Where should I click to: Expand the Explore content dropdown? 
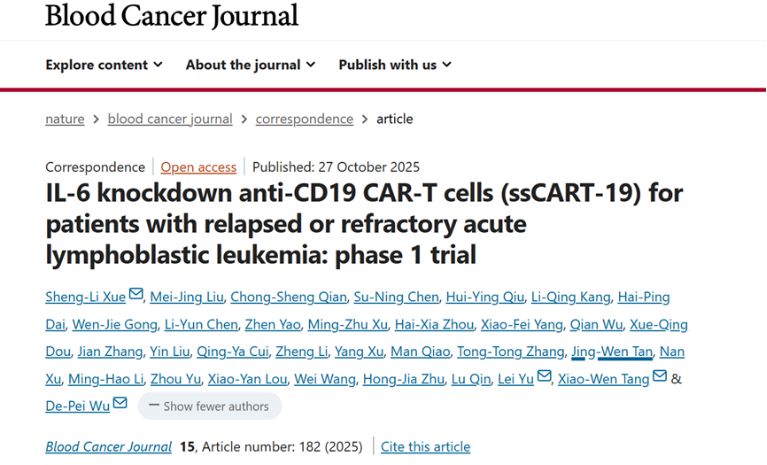click(104, 65)
